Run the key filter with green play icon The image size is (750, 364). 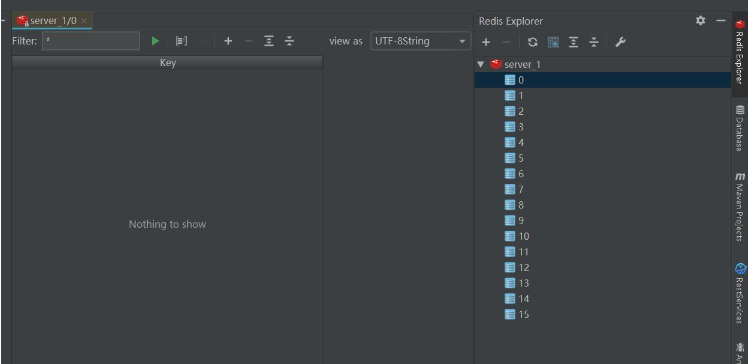click(155, 41)
